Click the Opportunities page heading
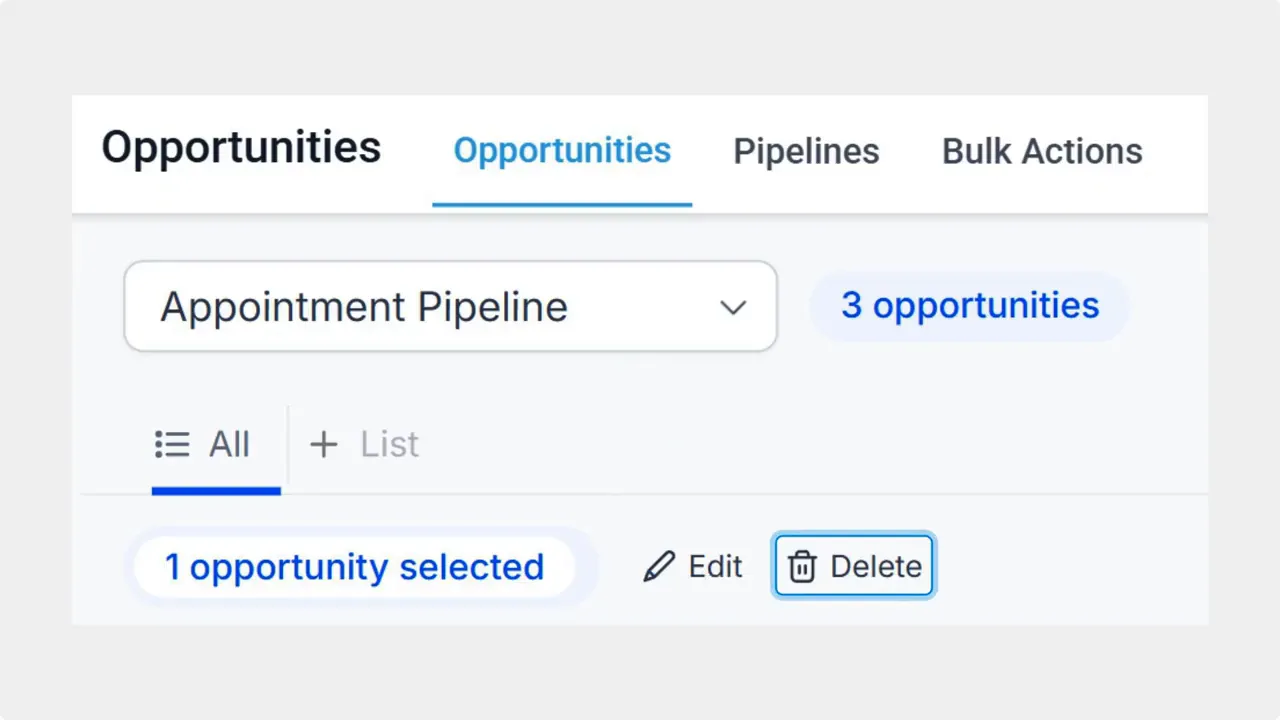The width and height of the screenshot is (1280, 720). pyautogui.click(x=240, y=147)
